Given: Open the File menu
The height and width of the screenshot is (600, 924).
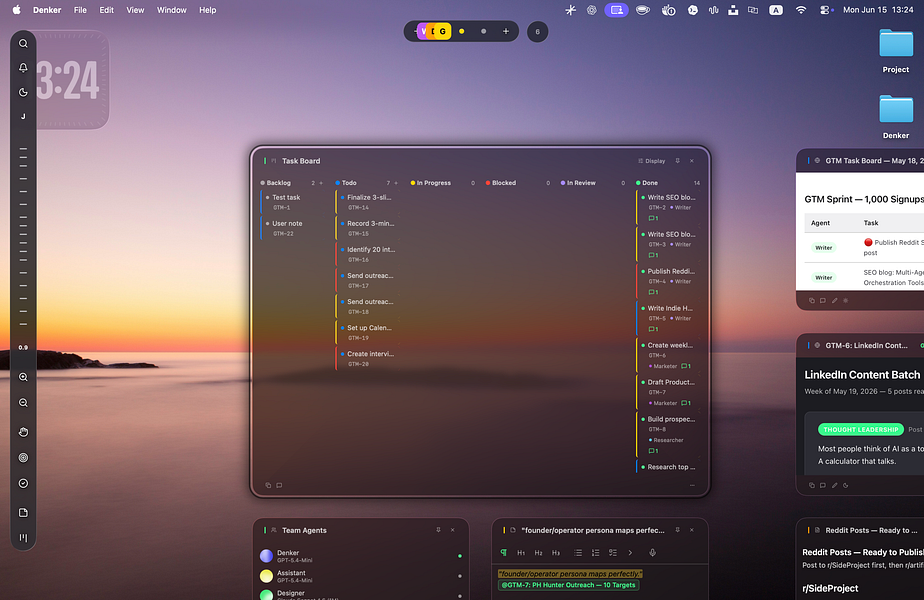Looking at the screenshot, I should click(x=80, y=10).
